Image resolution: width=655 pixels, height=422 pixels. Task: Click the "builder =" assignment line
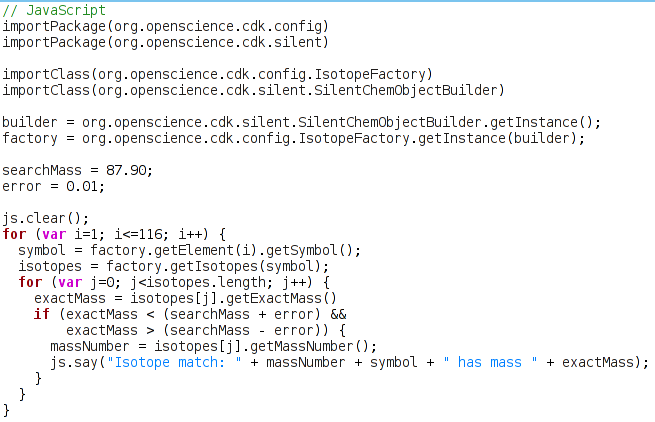click(300, 122)
